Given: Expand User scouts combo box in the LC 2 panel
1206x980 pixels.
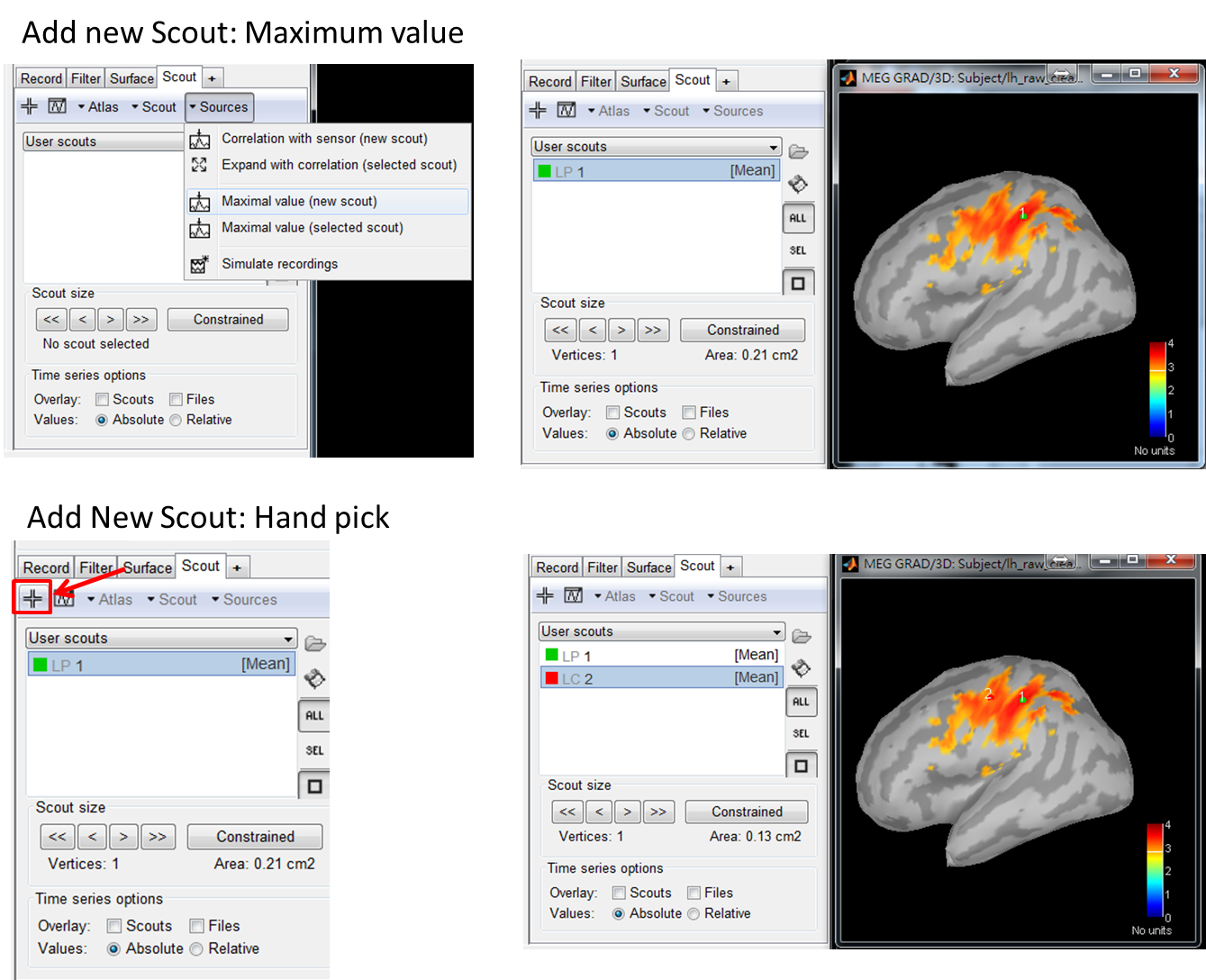Looking at the screenshot, I should [x=661, y=631].
